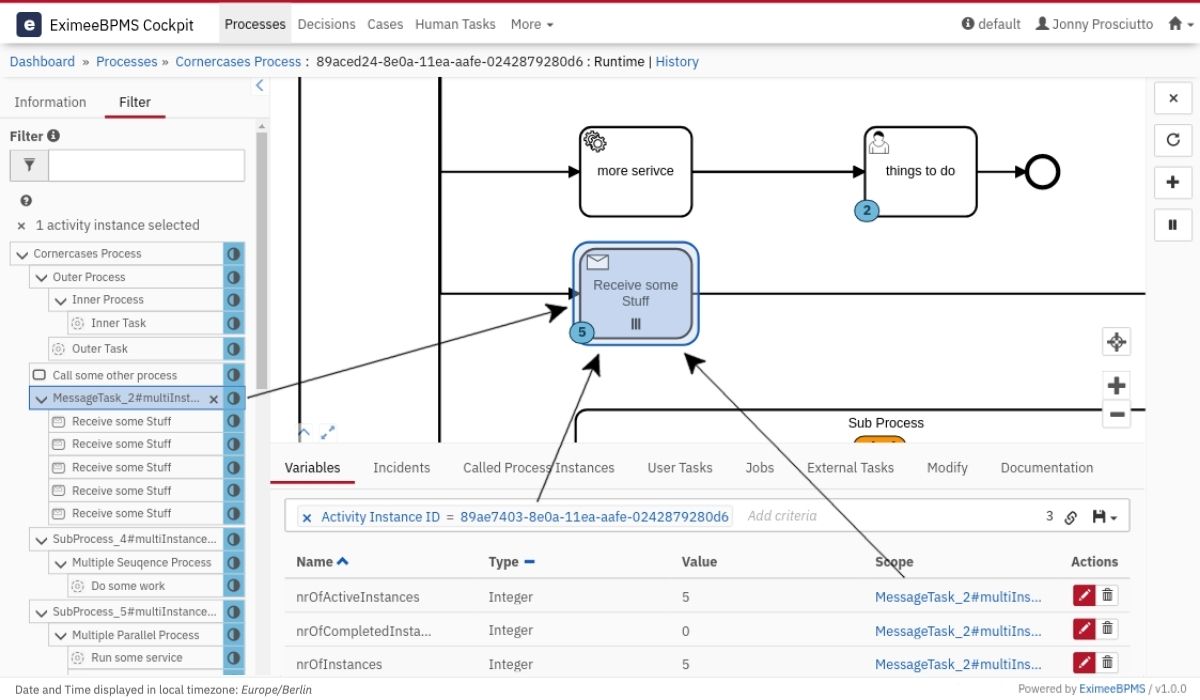Copy link to current search

tap(1070, 517)
